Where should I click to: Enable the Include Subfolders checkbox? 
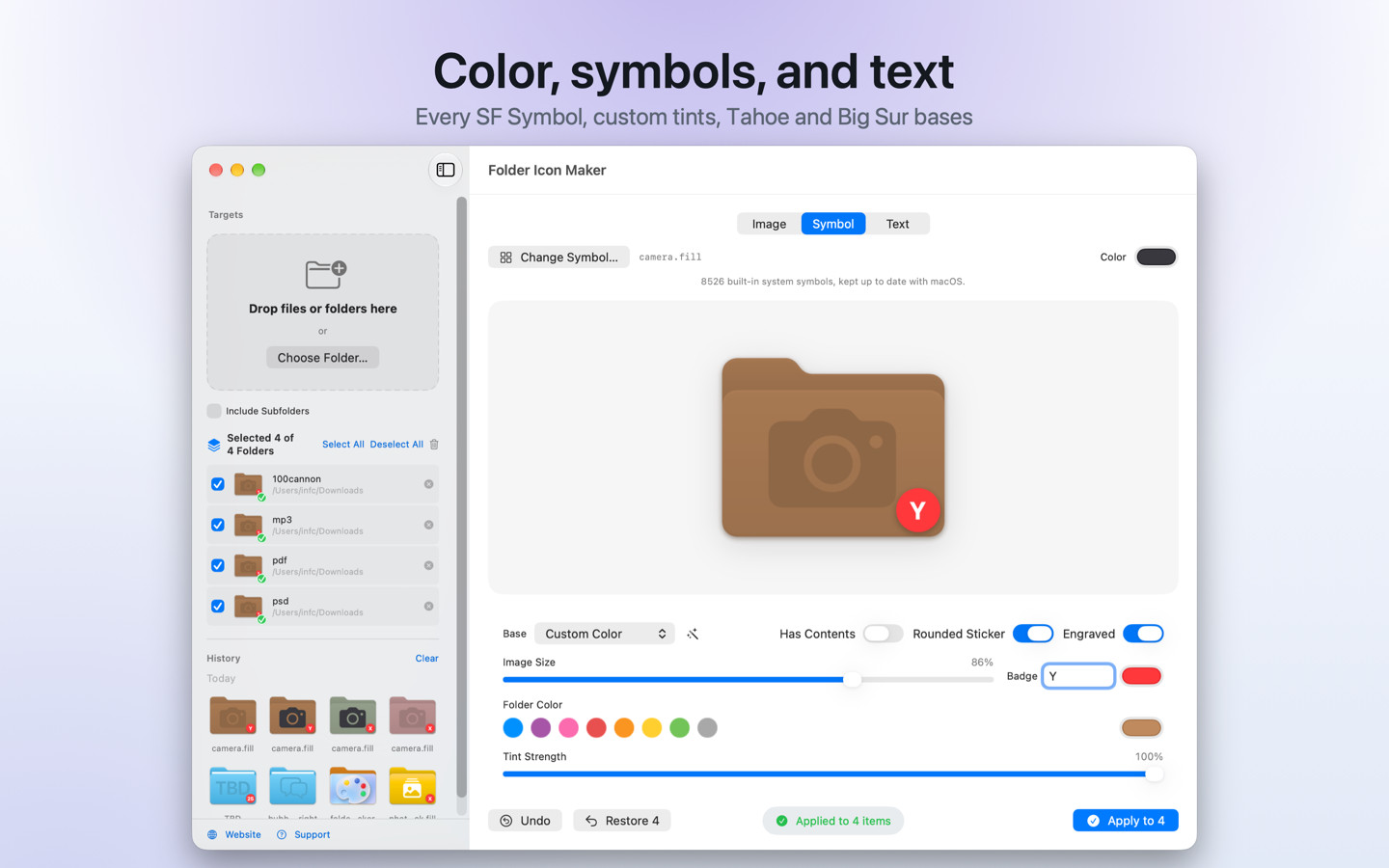pyautogui.click(x=214, y=411)
